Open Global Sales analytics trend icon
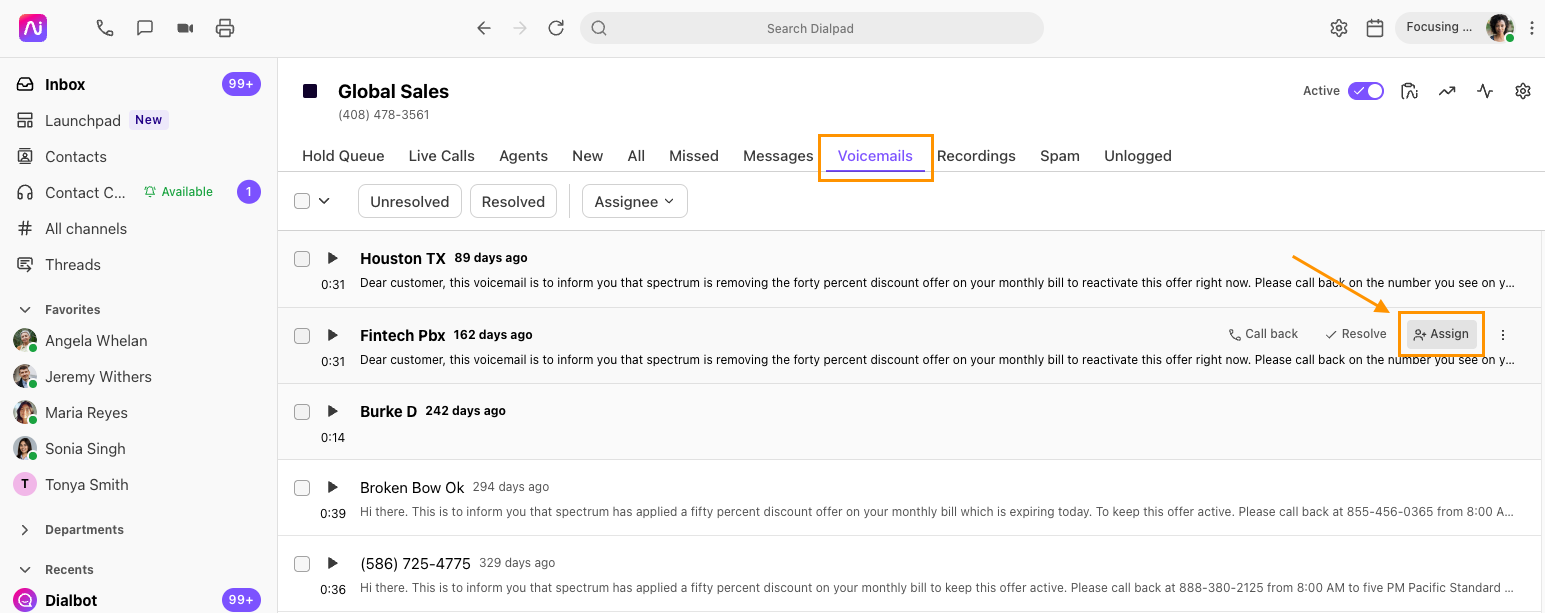The width and height of the screenshot is (1545, 613). pos(1447,91)
